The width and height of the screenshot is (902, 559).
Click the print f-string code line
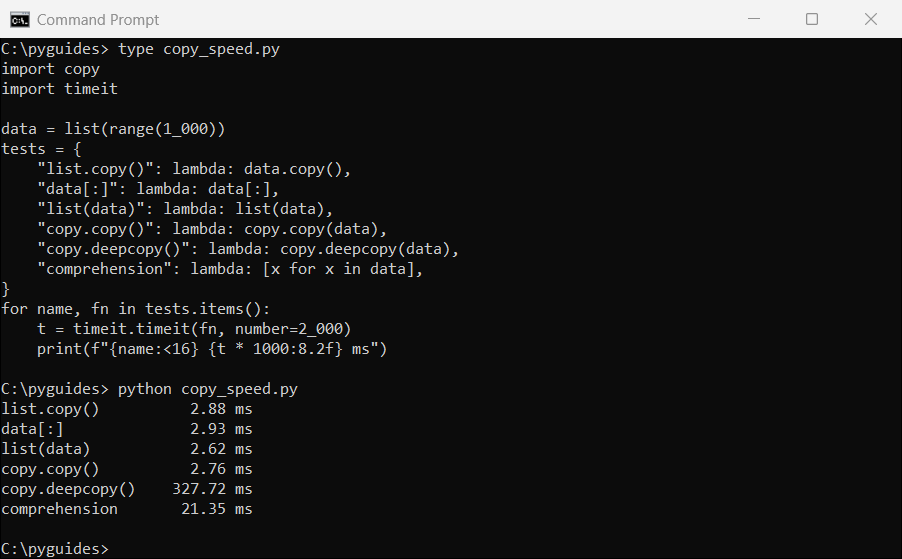click(212, 349)
